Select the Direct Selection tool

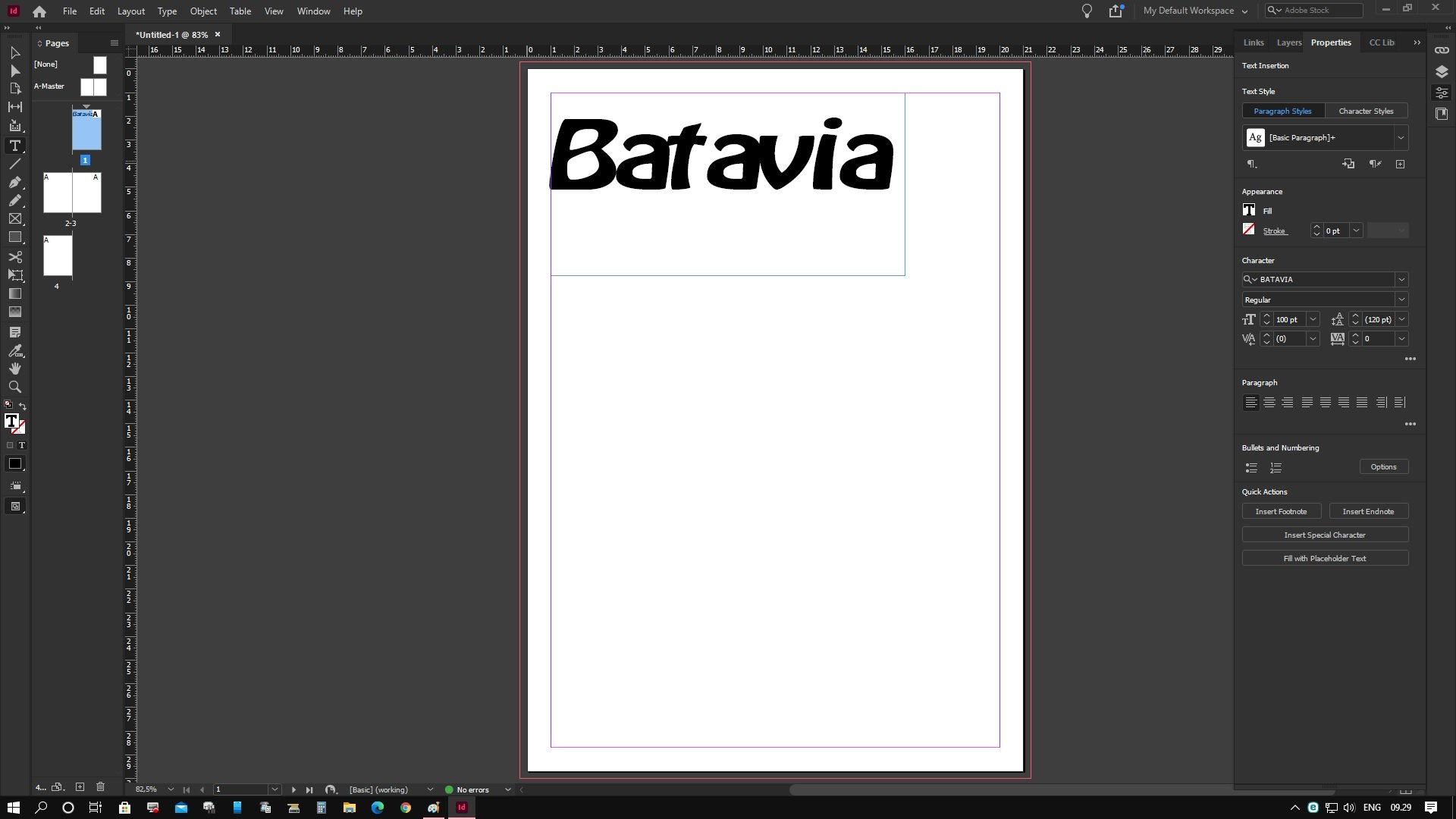tap(14, 71)
